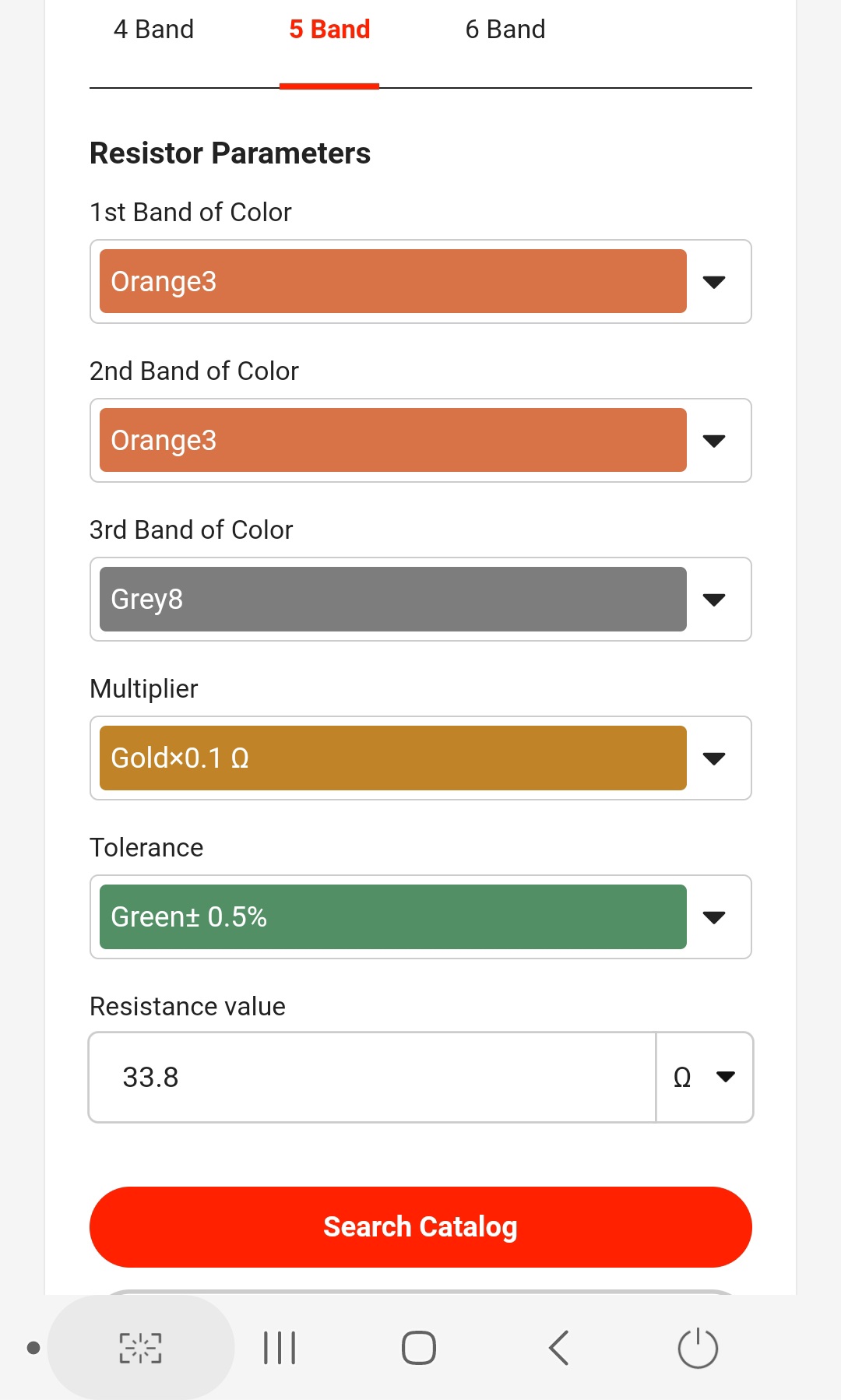
Task: Change the ohm unit selector
Action: point(704,1078)
